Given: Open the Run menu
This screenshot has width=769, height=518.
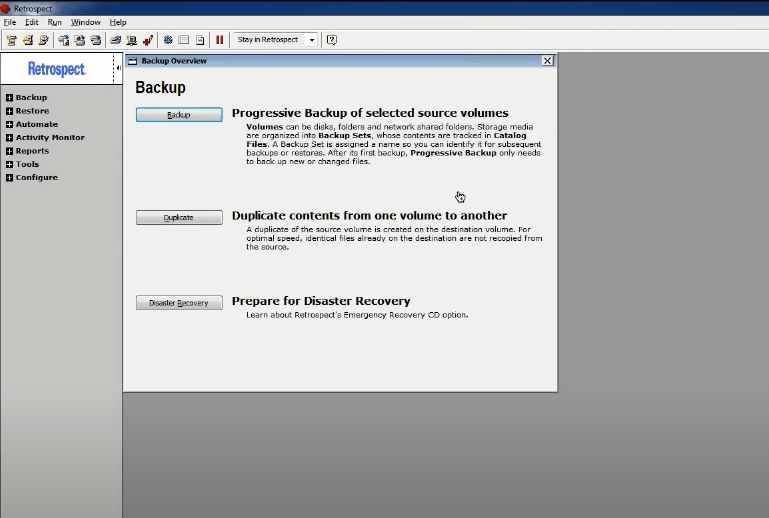Looking at the screenshot, I should point(54,22).
